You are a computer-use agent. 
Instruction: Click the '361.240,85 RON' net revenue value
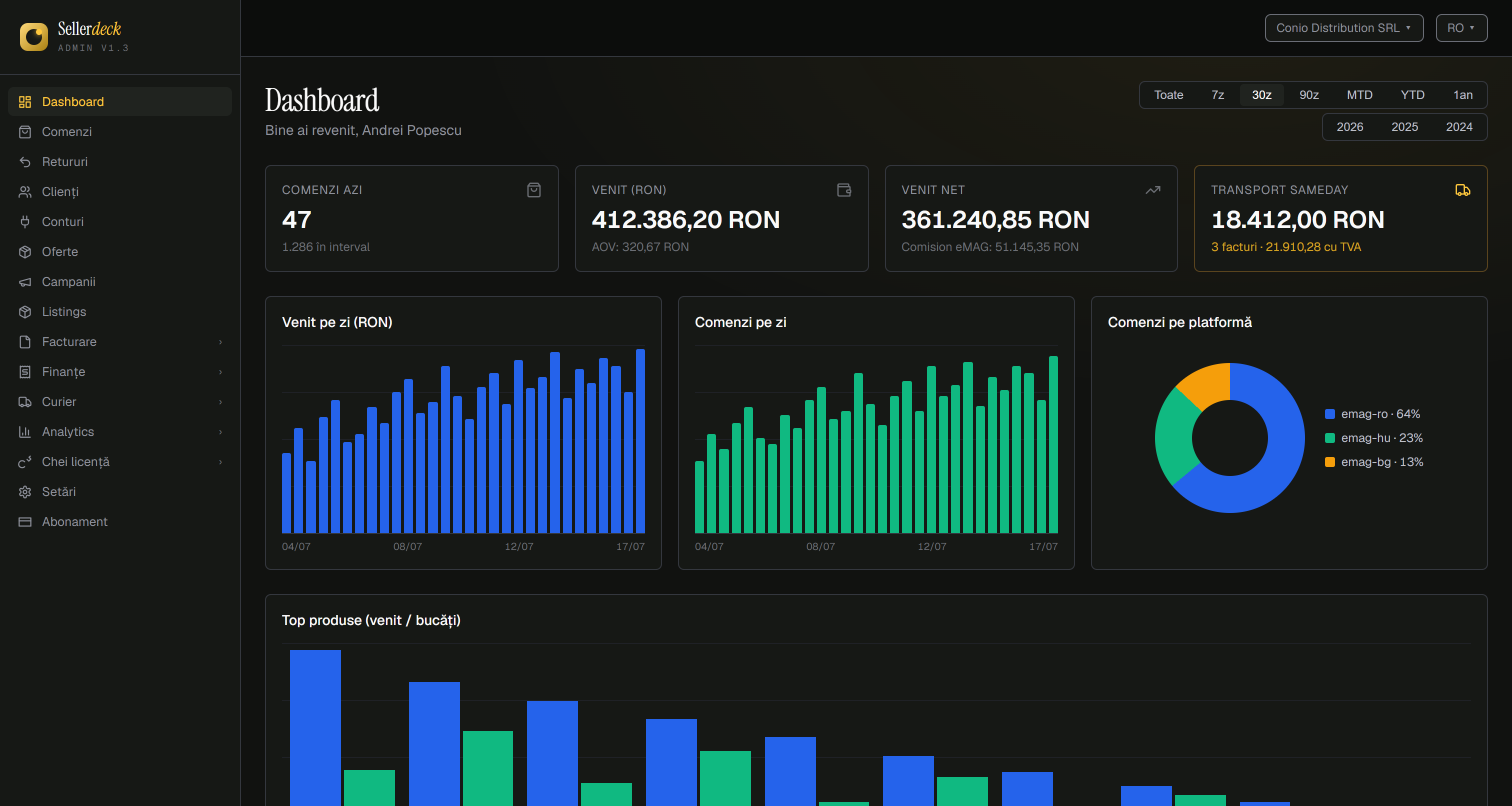[x=995, y=219]
